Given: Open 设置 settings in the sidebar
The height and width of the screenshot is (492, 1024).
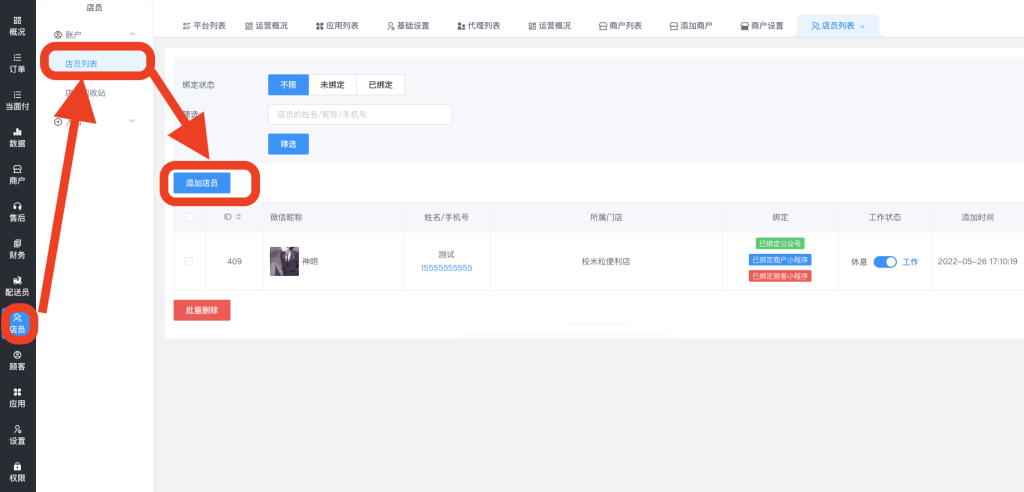Looking at the screenshot, I should 17,434.
